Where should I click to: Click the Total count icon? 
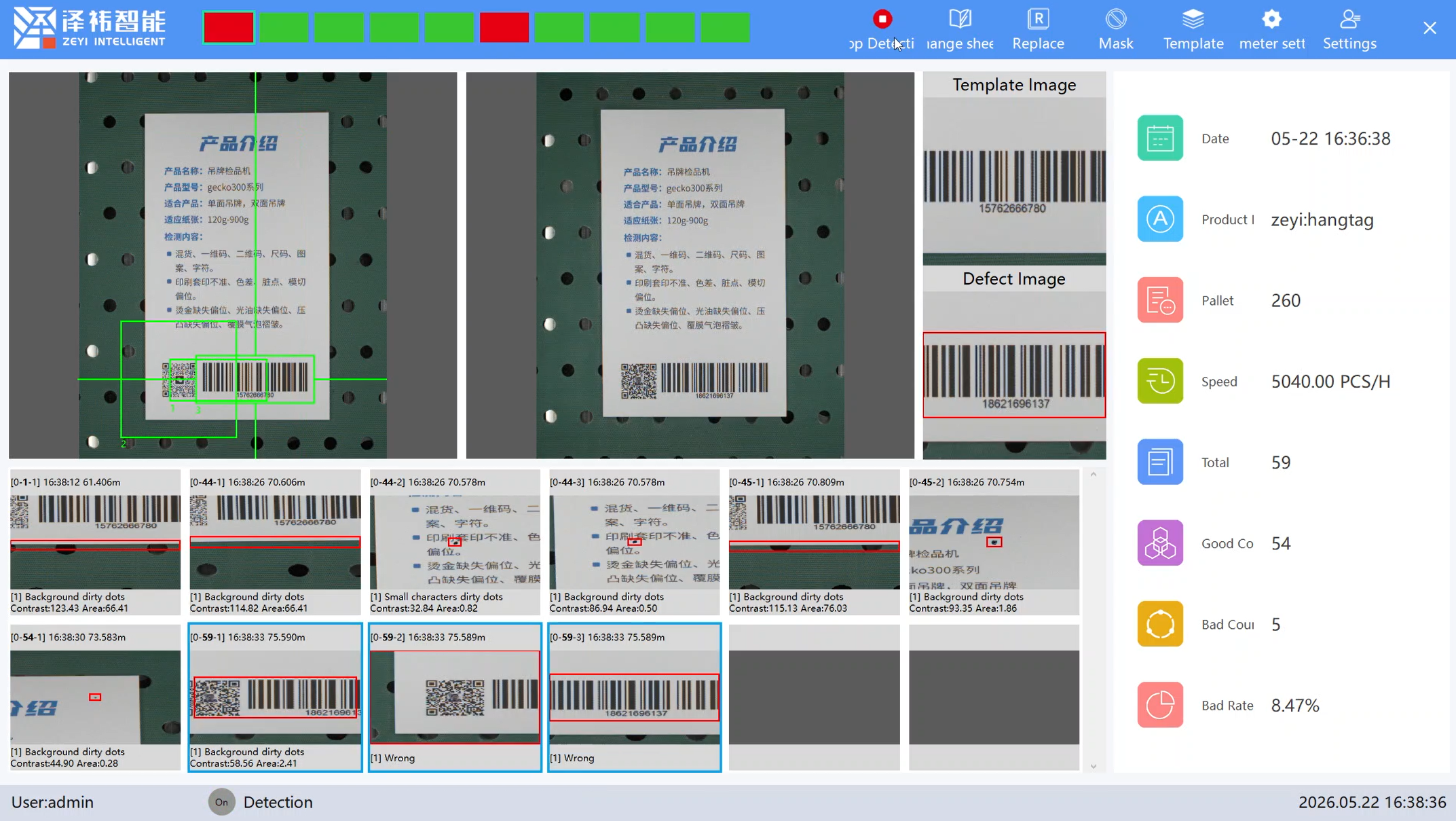[x=1160, y=462]
